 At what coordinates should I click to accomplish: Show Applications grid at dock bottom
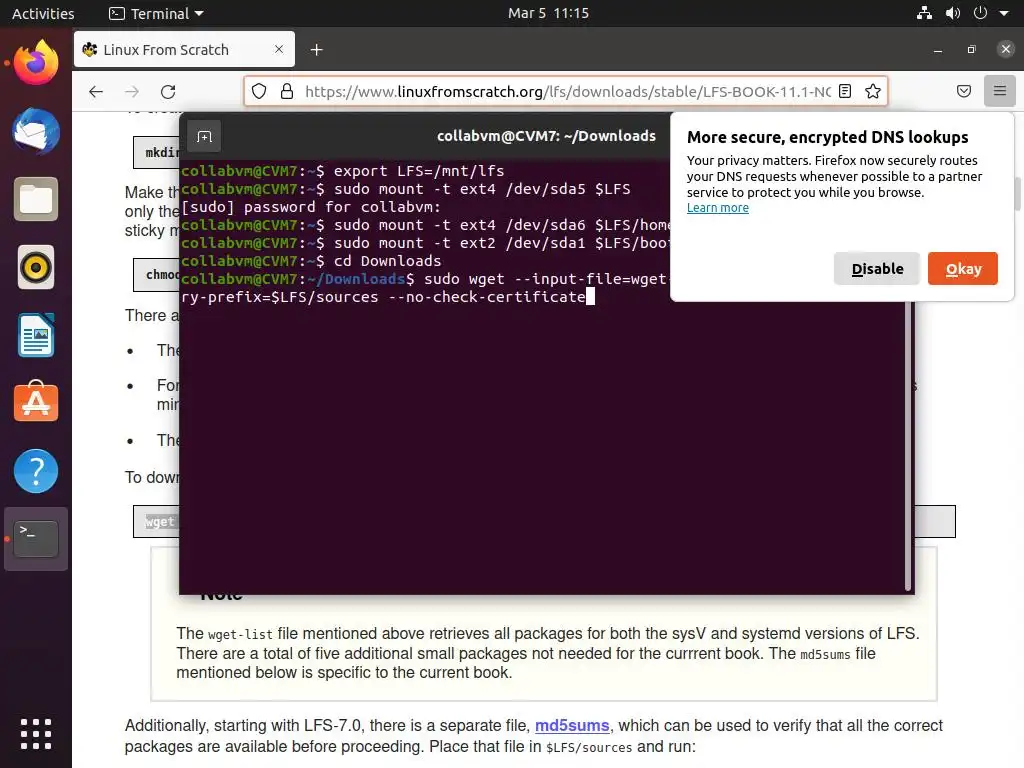36,734
